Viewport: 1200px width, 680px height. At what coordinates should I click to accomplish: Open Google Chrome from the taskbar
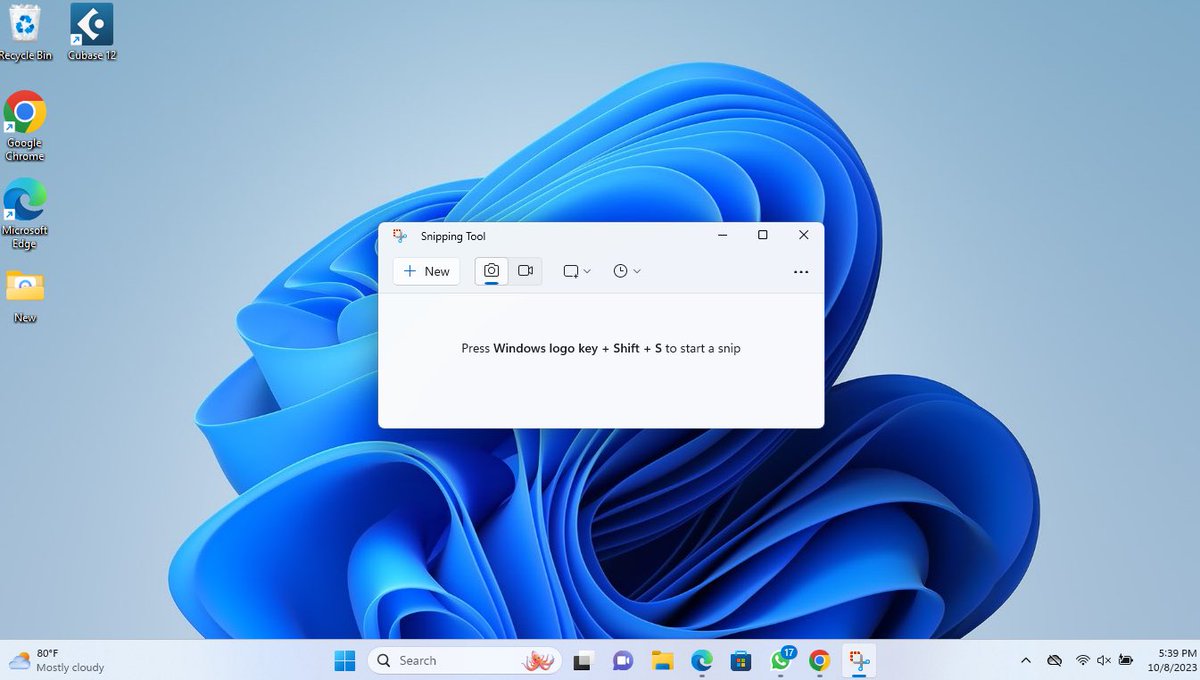pyautogui.click(x=820, y=660)
